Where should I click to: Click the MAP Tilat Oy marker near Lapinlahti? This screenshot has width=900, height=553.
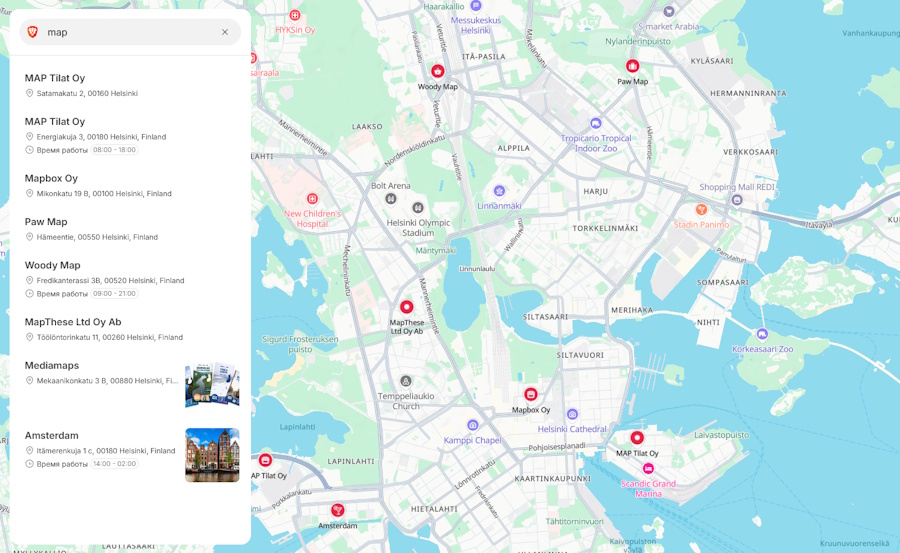pyautogui.click(x=265, y=460)
